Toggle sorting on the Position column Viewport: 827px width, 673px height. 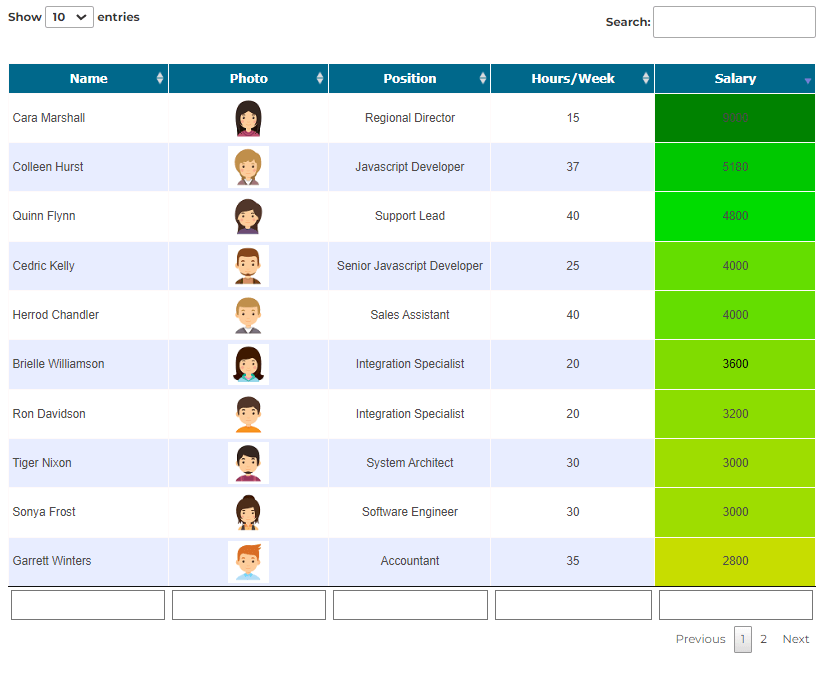(x=483, y=79)
